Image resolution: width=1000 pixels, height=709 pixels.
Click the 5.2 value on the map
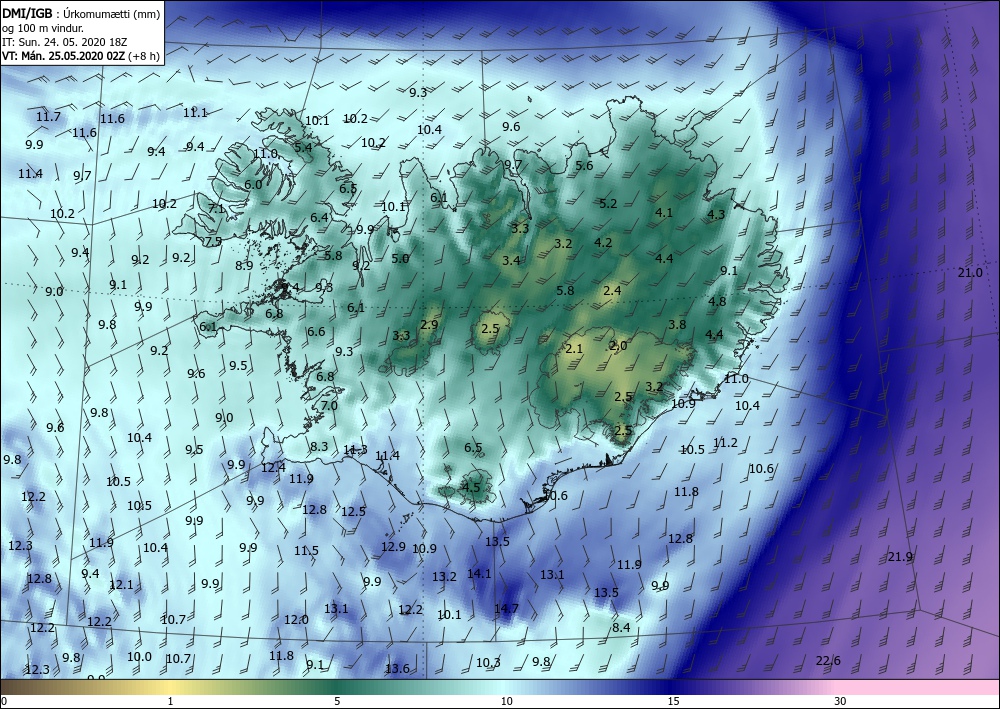click(x=608, y=203)
